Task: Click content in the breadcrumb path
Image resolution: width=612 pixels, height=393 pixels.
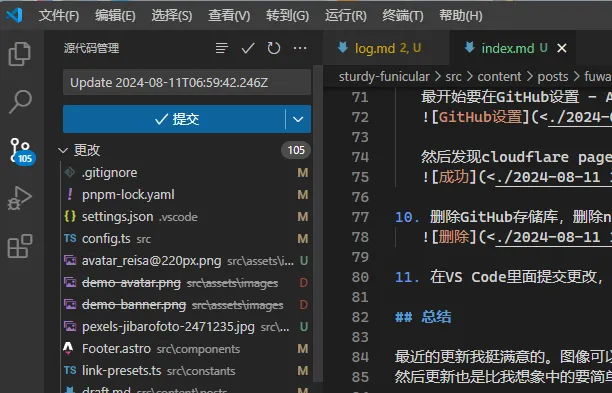Action: pos(499,76)
